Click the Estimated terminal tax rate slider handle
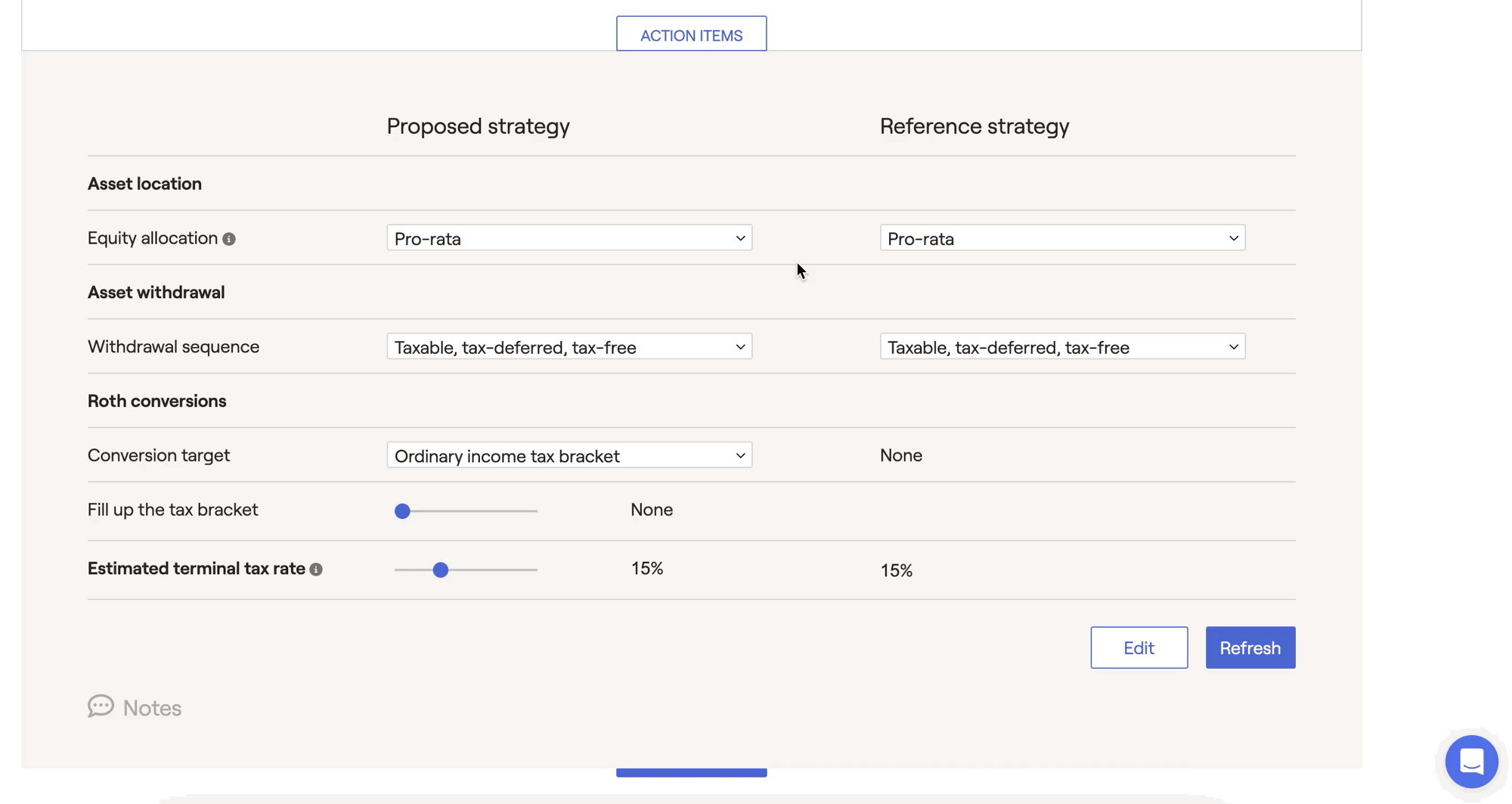 tap(441, 570)
